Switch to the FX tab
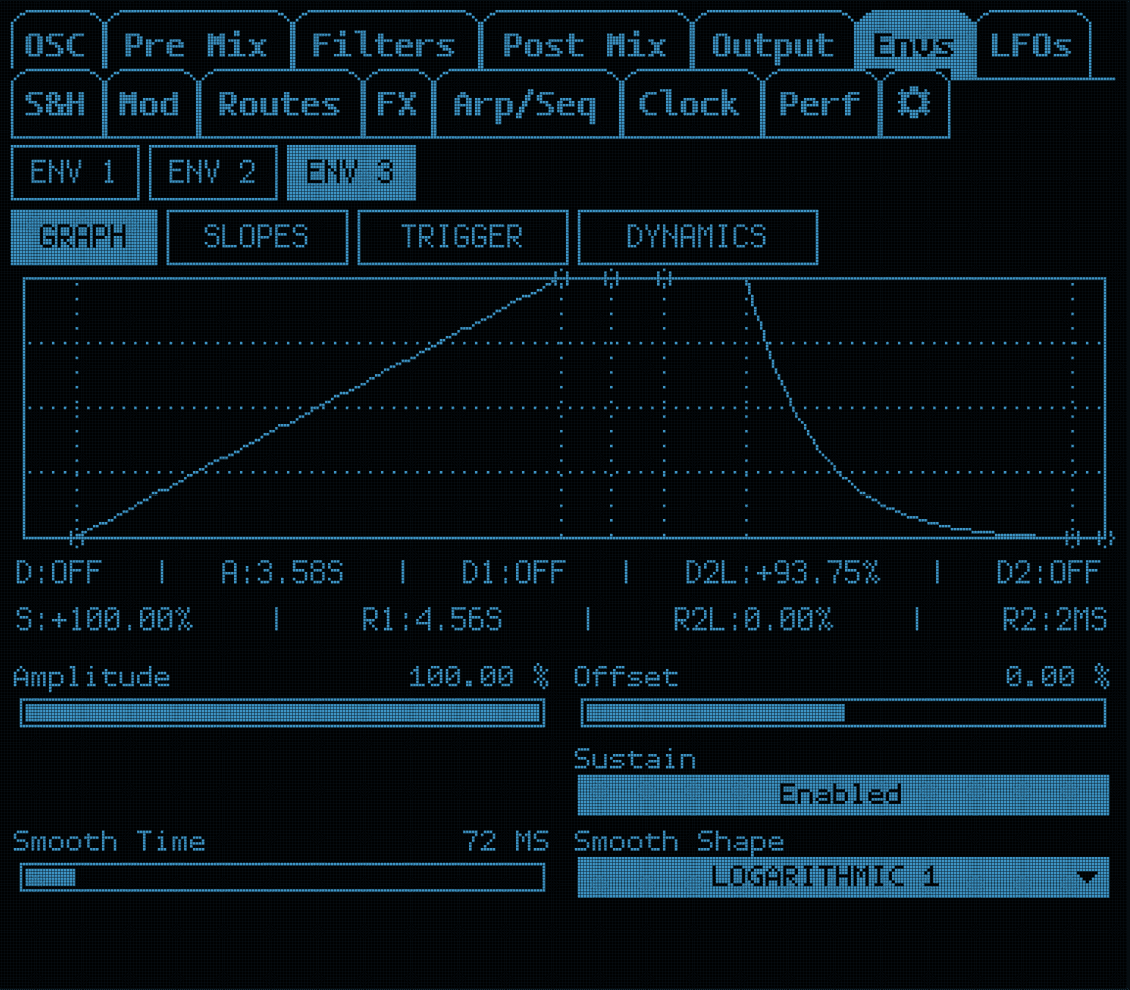 click(x=397, y=104)
